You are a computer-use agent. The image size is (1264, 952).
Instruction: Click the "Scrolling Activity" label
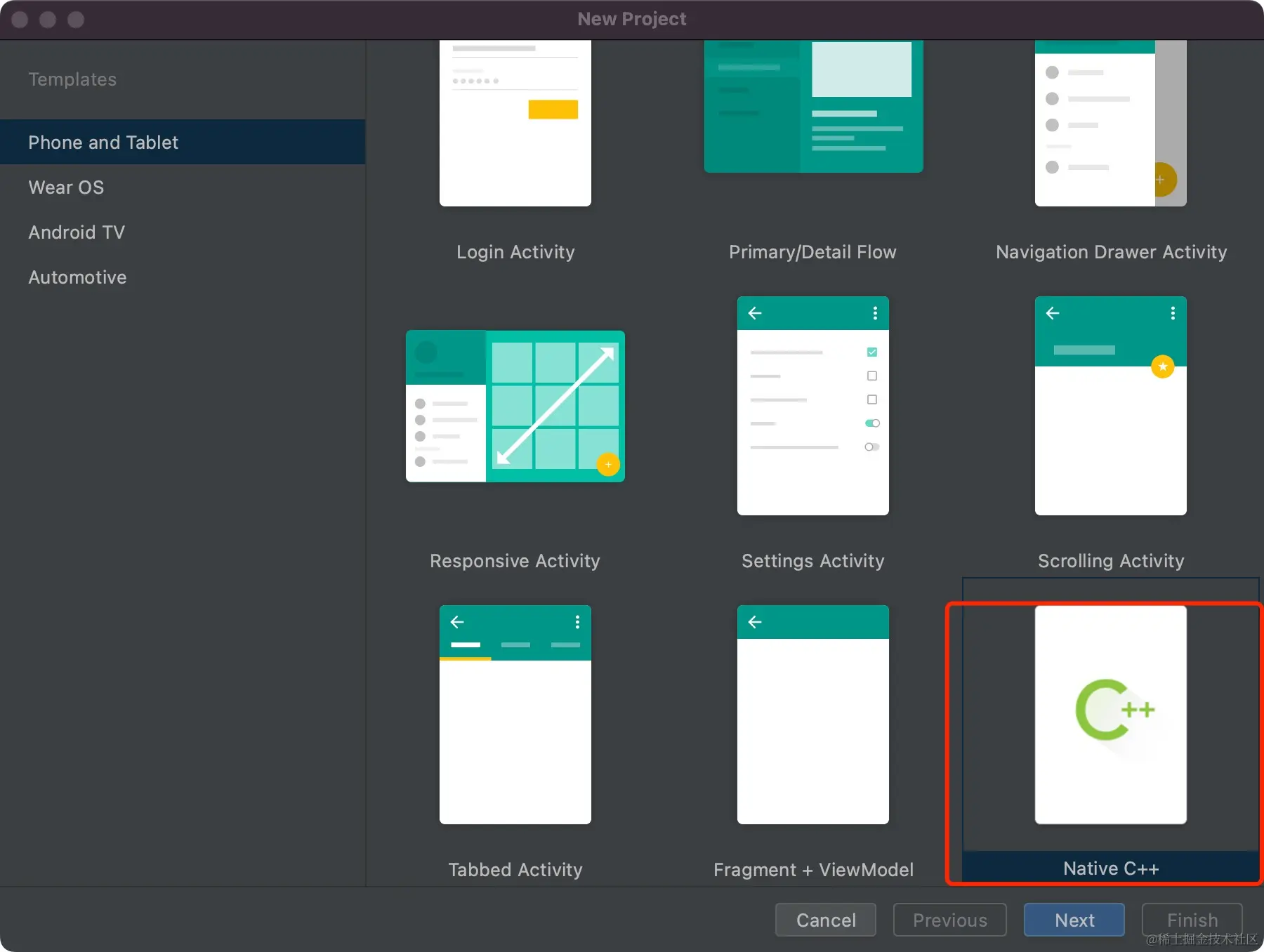(1111, 561)
